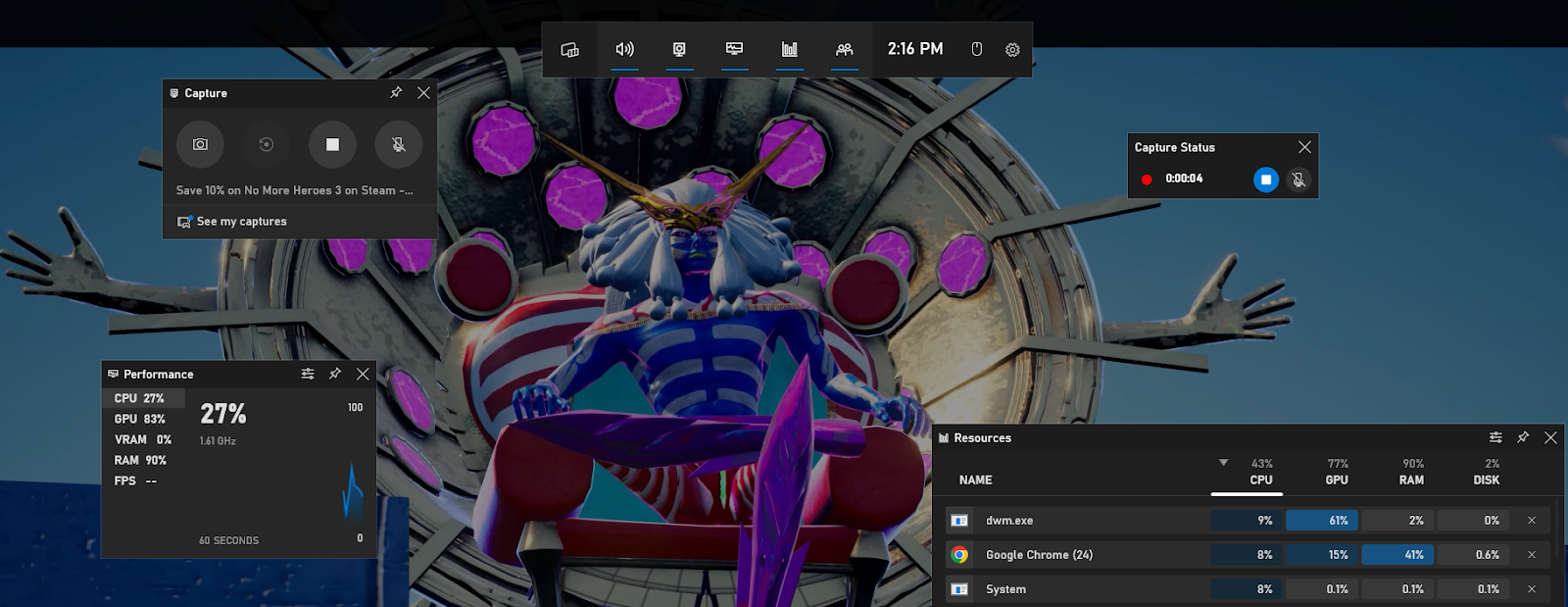Viewport: 1568px width, 607px height.
Task: Toggle the Xbox Social widget in Game Bar
Action: coord(844,50)
